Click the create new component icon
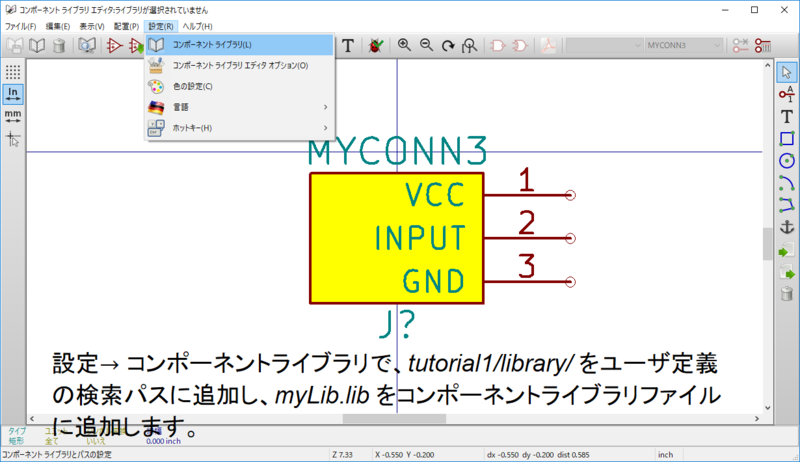The width and height of the screenshot is (800, 462). [x=114, y=45]
